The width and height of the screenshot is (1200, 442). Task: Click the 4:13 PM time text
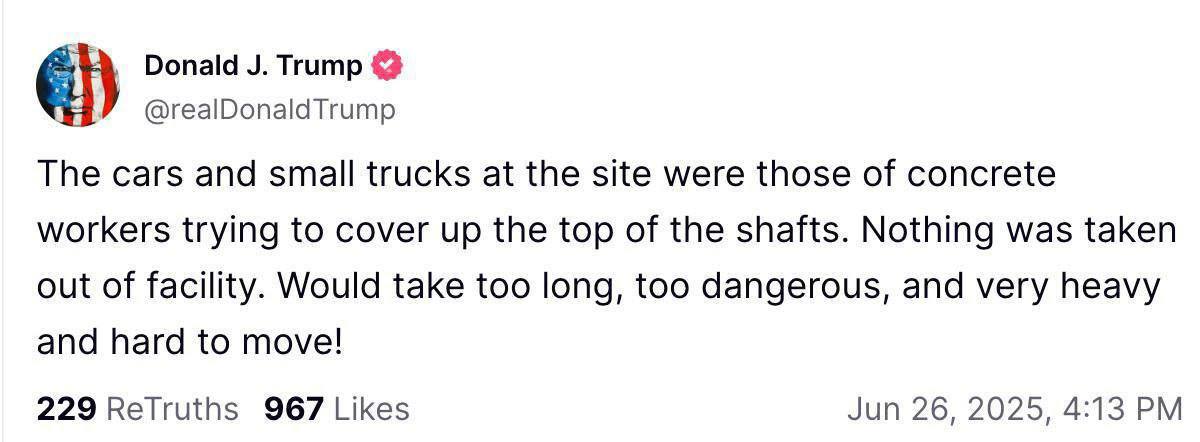pos(1121,409)
